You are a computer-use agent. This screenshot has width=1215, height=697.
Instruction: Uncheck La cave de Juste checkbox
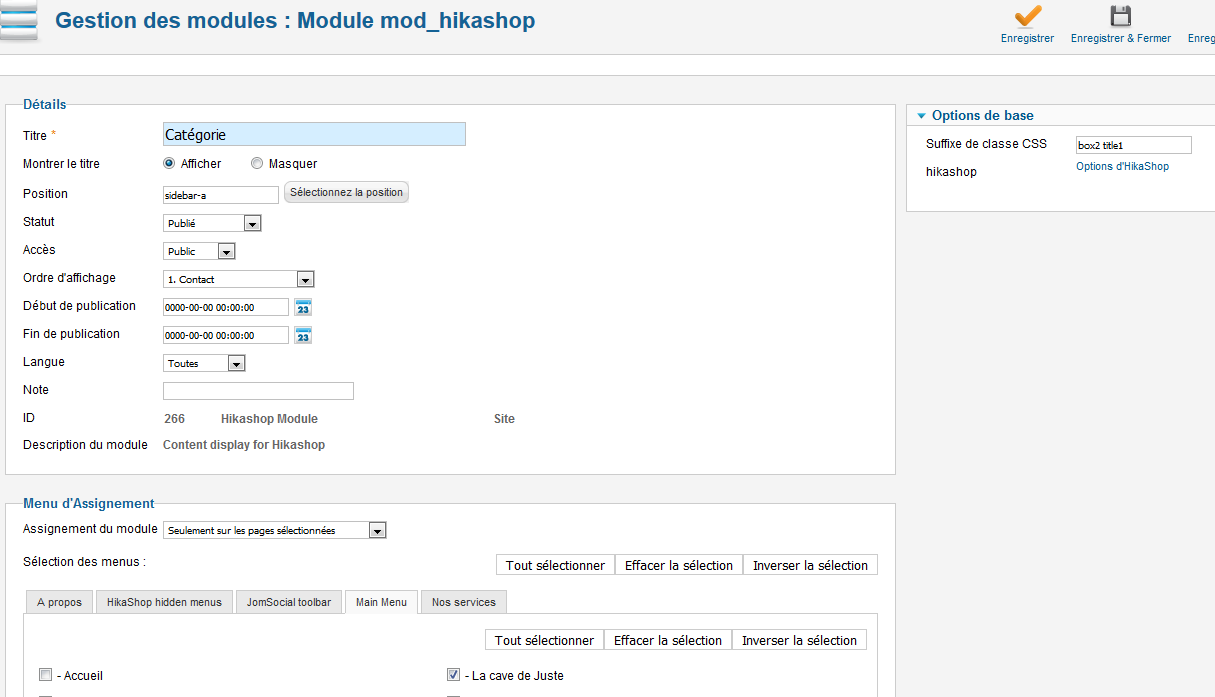click(x=453, y=675)
